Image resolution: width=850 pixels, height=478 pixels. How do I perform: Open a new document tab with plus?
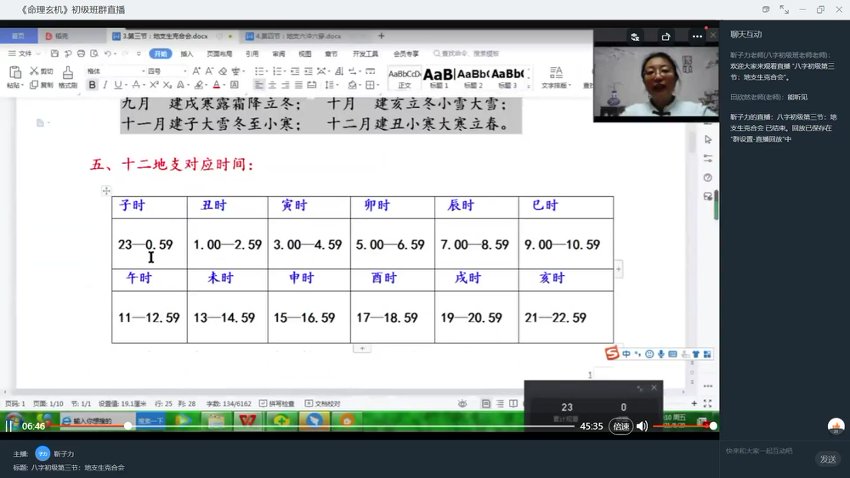[x=381, y=36]
